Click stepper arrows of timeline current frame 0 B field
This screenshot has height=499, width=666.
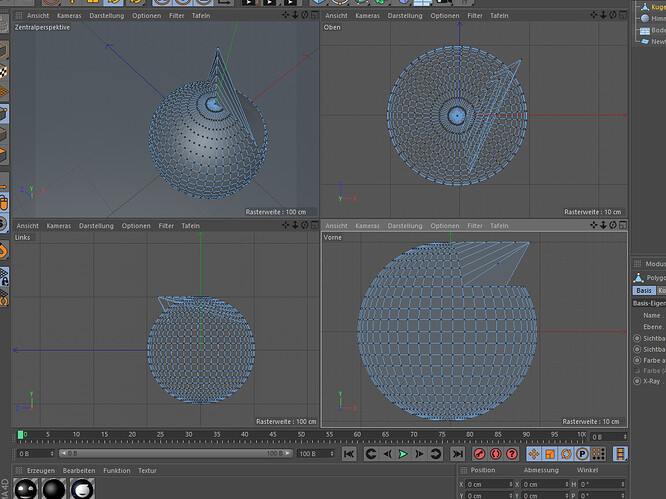[625, 437]
